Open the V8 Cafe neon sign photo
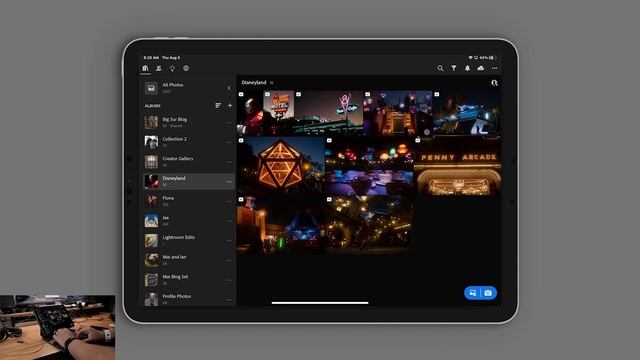 coord(329,113)
